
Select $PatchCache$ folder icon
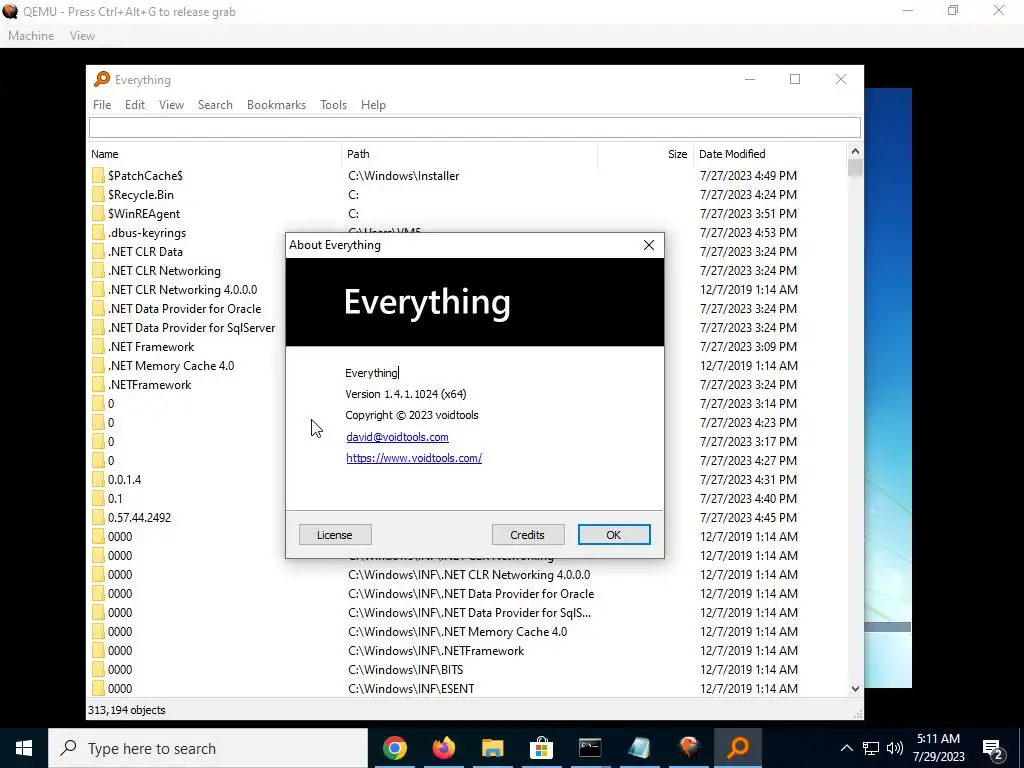click(98, 176)
